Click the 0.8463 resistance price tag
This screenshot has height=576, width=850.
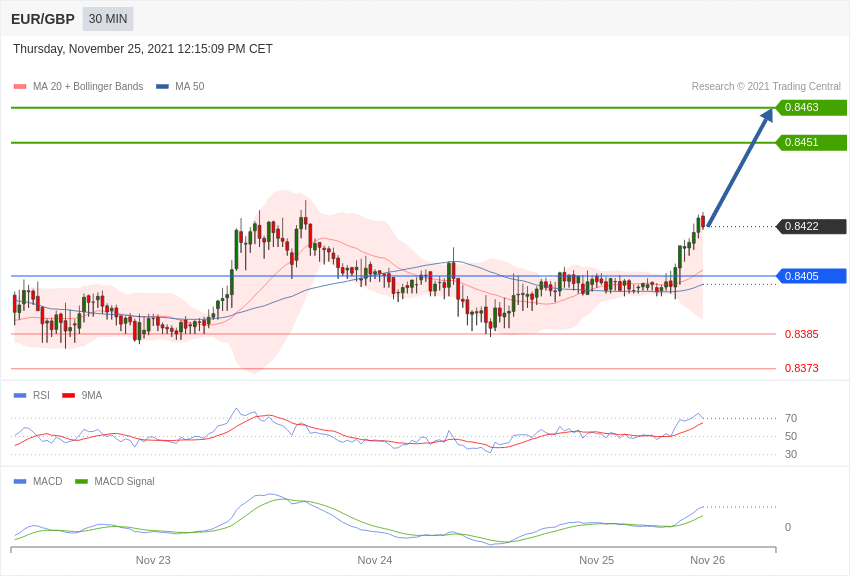coord(812,107)
